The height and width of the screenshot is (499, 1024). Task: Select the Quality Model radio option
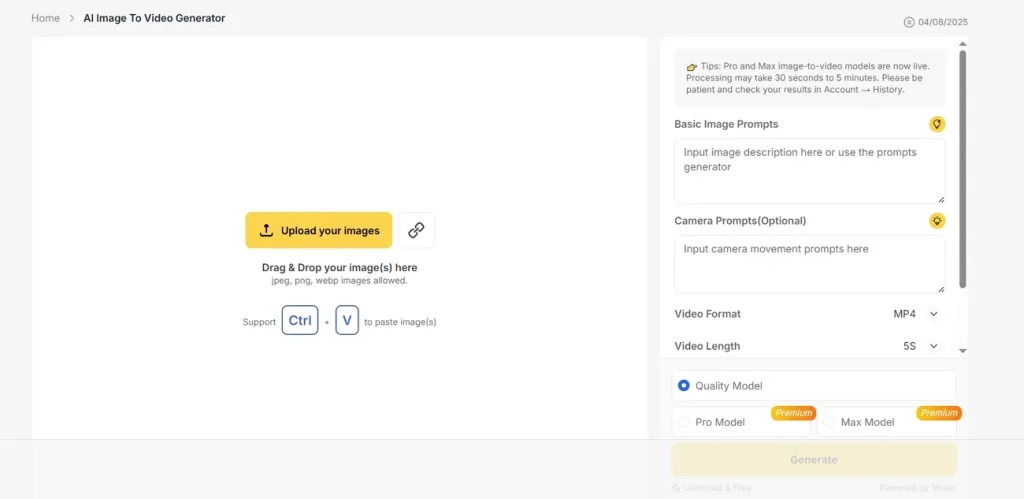point(684,386)
